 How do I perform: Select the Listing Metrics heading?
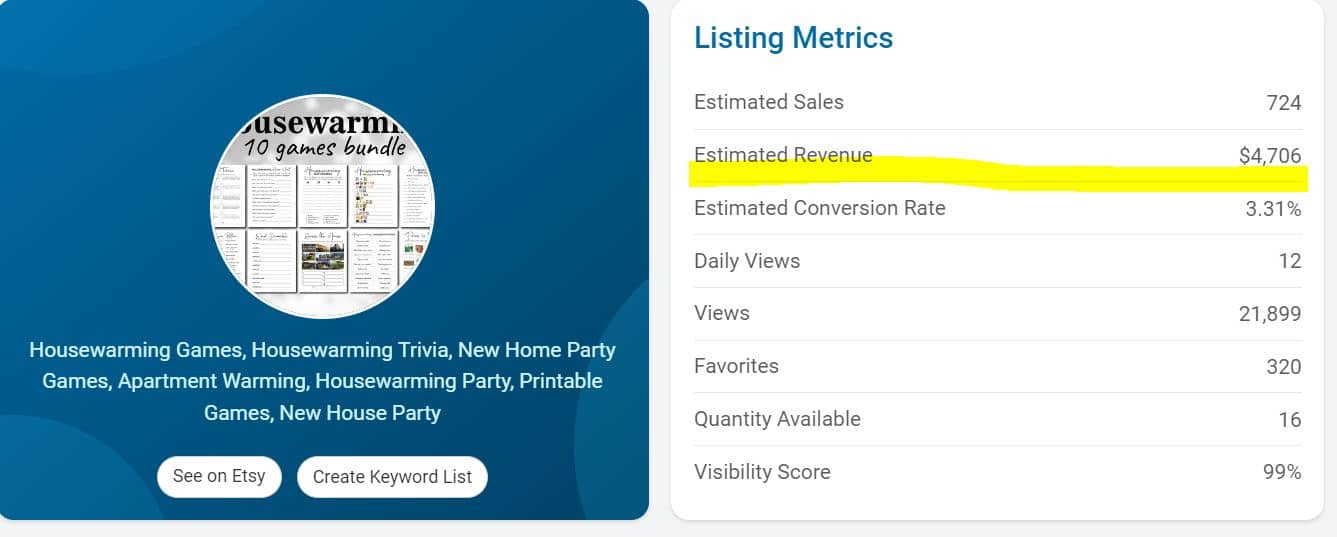(793, 38)
